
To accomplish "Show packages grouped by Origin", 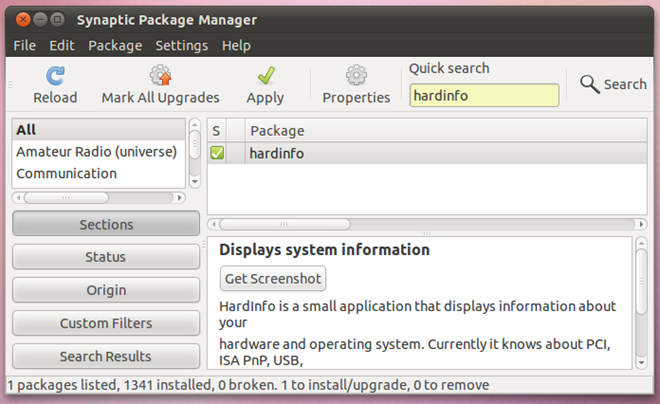I will 105,290.
